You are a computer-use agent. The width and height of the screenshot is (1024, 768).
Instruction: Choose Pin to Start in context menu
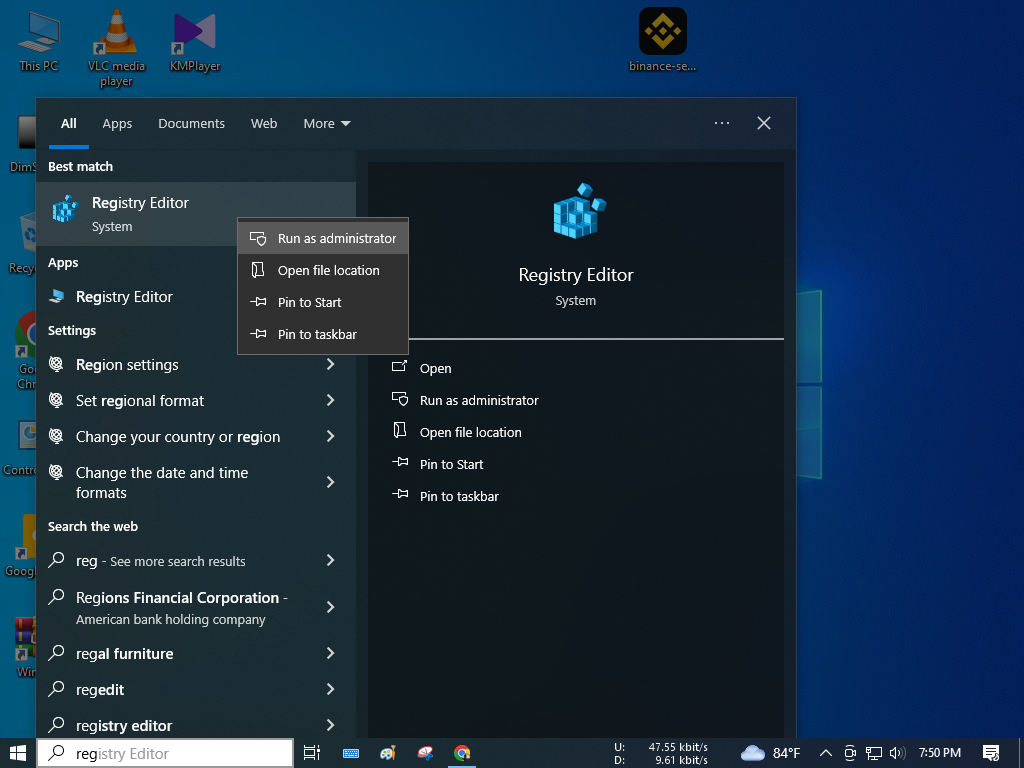tap(323, 302)
